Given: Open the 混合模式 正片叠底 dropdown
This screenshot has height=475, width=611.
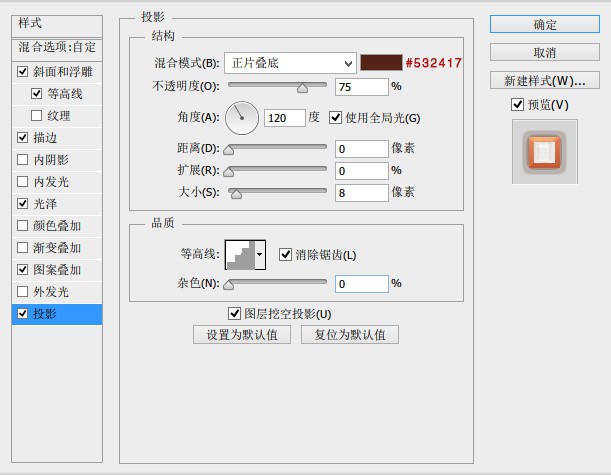Looking at the screenshot, I should (x=290, y=63).
